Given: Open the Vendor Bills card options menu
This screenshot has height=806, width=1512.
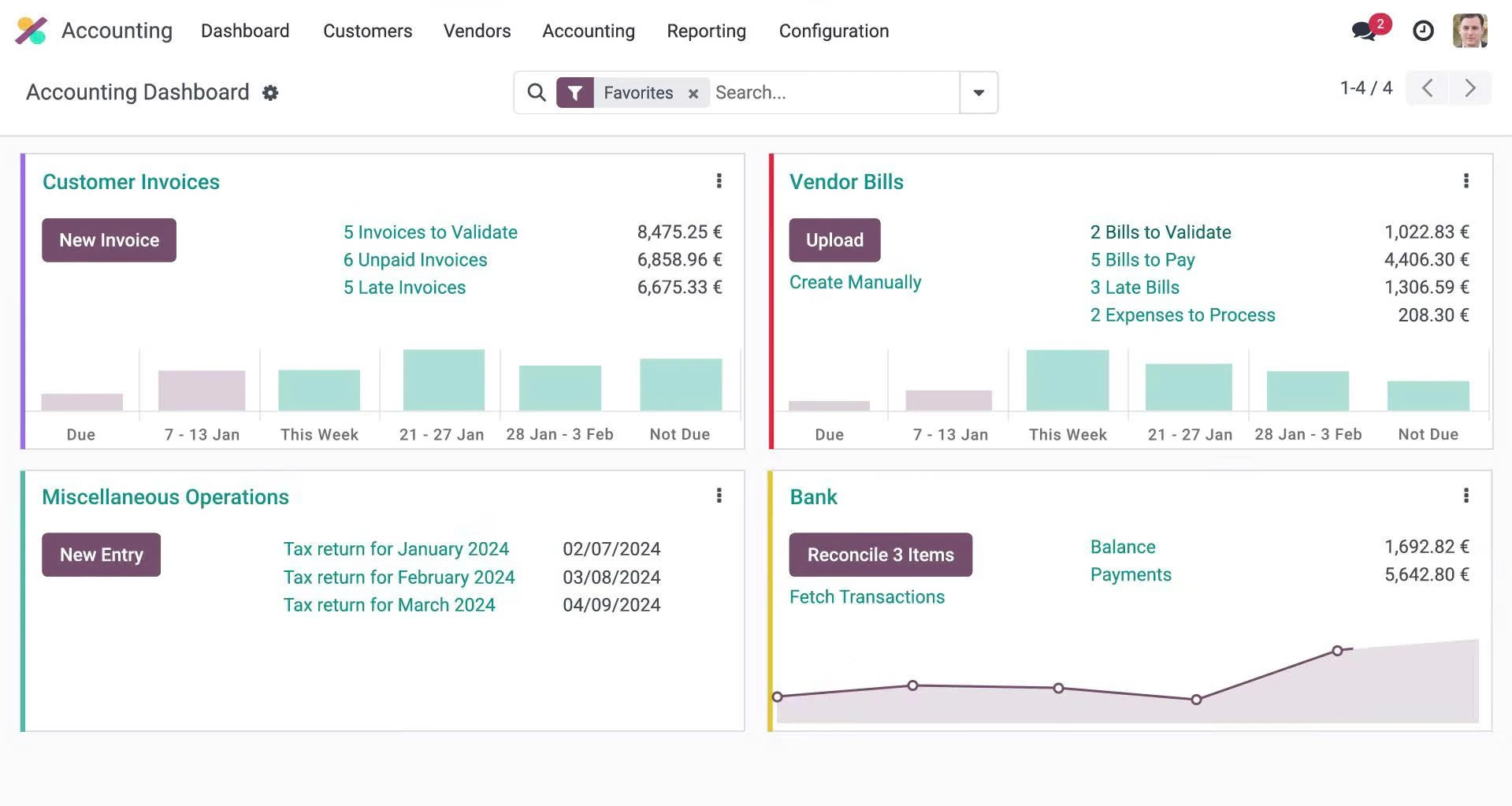Looking at the screenshot, I should coord(1466,181).
